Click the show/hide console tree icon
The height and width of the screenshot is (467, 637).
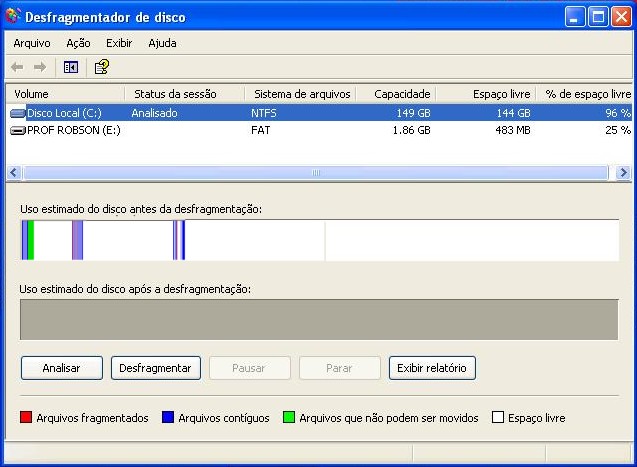coord(70,67)
